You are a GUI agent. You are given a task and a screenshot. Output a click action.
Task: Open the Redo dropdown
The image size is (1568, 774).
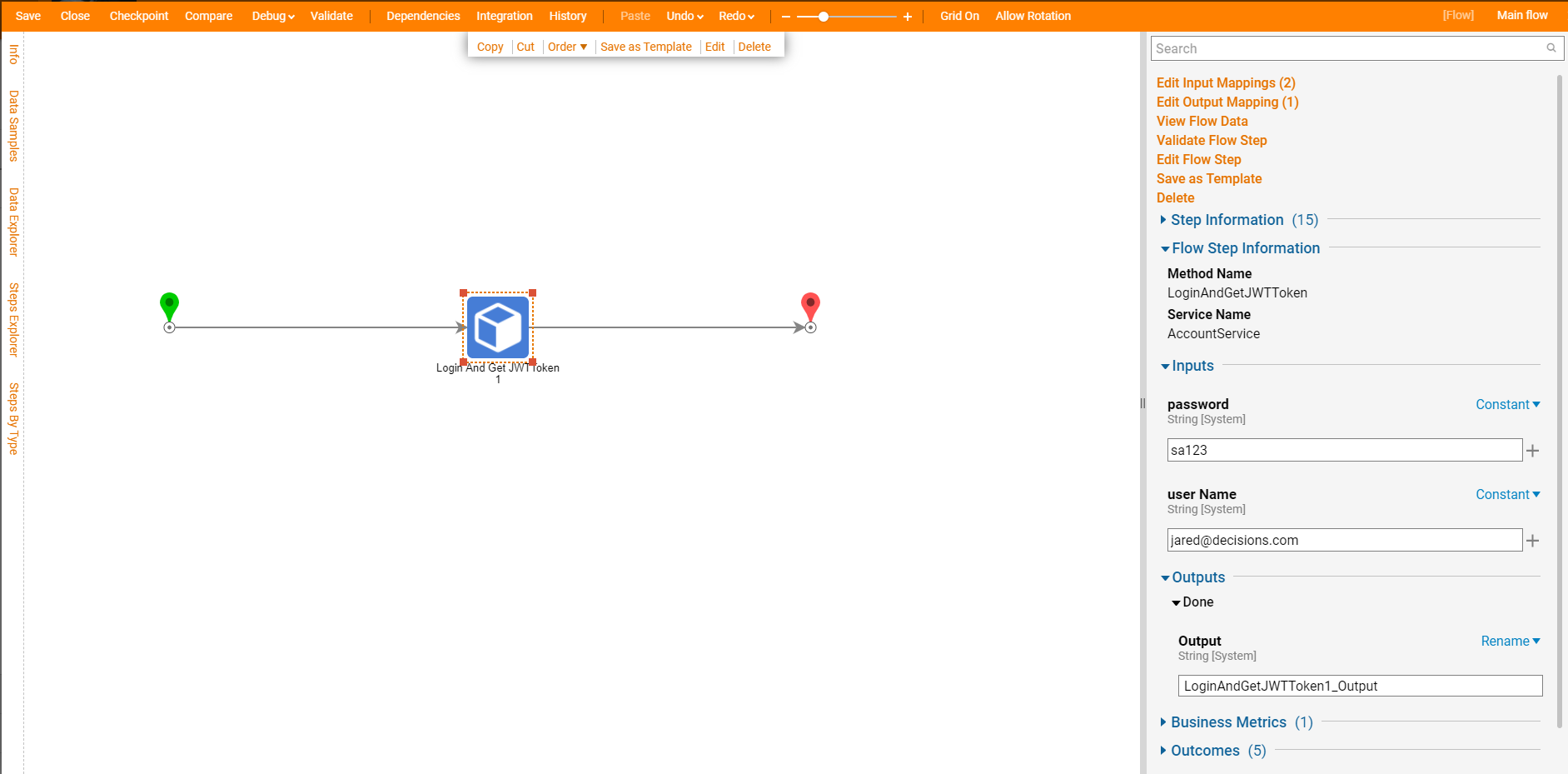[x=736, y=16]
